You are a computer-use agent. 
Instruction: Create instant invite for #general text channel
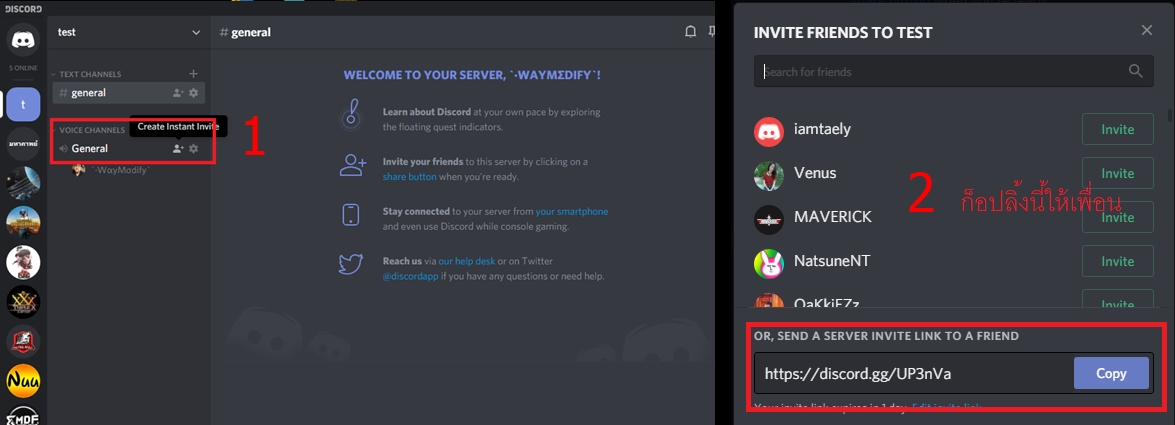pyautogui.click(x=178, y=93)
